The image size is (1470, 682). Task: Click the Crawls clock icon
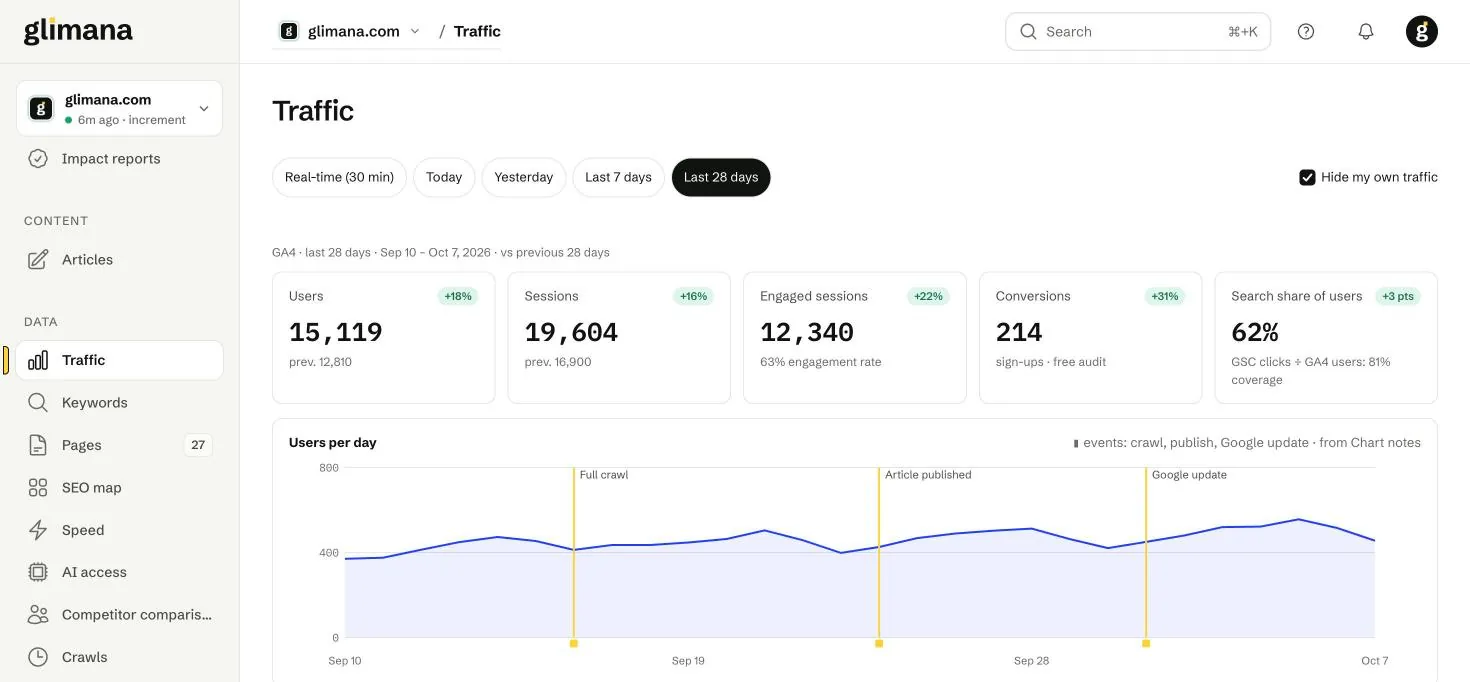tap(38, 657)
